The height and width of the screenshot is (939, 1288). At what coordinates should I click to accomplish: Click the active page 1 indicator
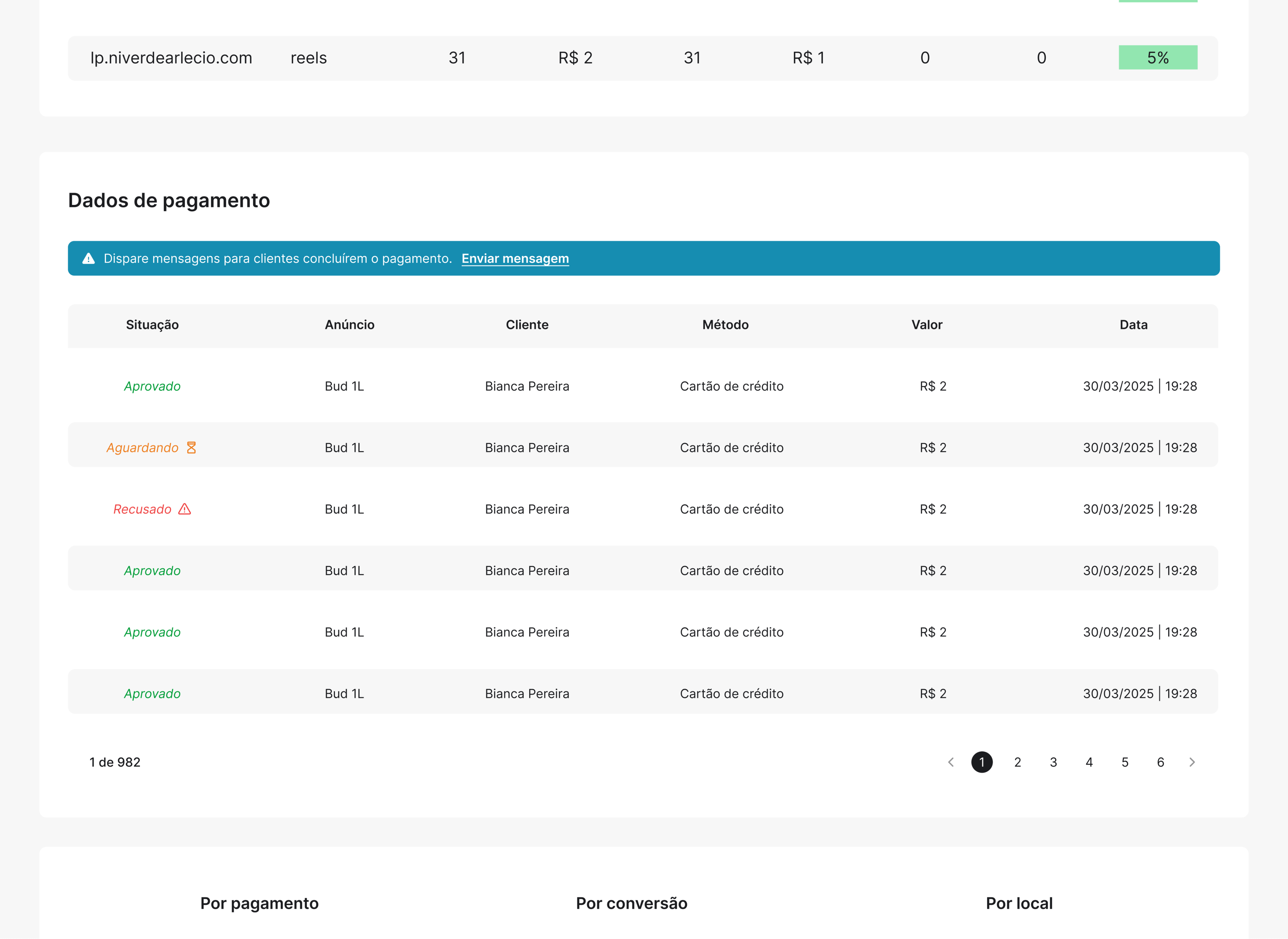tap(982, 762)
